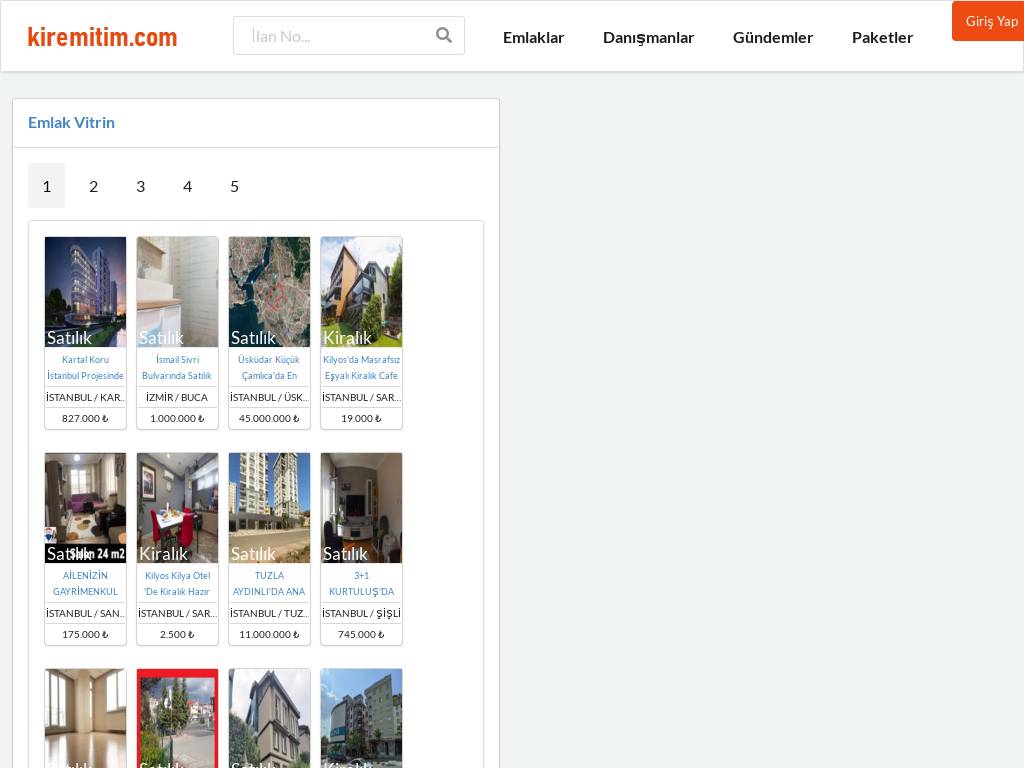View Kilyos'da Masrafsız Eşyalı Kiralık Cafe listing

coord(361,367)
